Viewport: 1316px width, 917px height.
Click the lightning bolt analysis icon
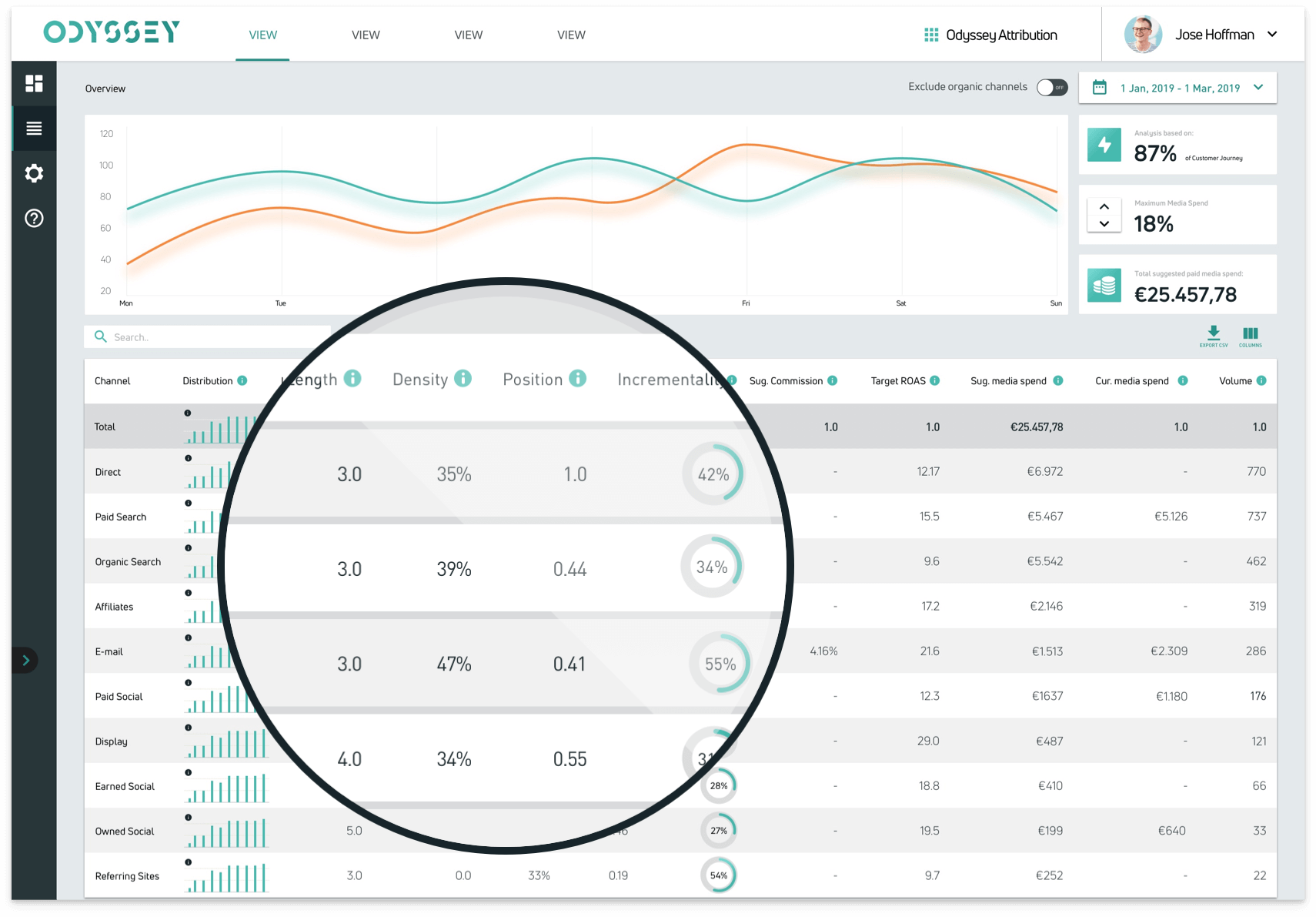point(1104,144)
